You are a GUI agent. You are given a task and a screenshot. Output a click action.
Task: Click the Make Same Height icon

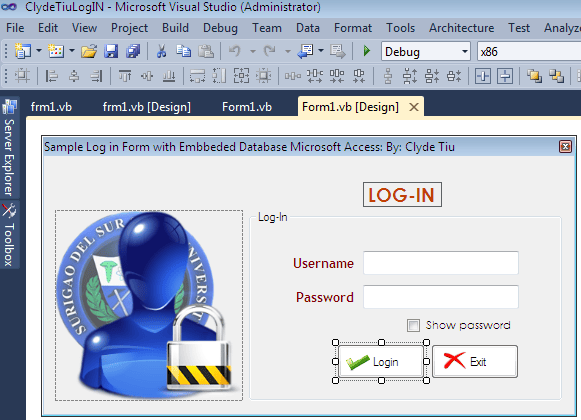(x=219, y=76)
